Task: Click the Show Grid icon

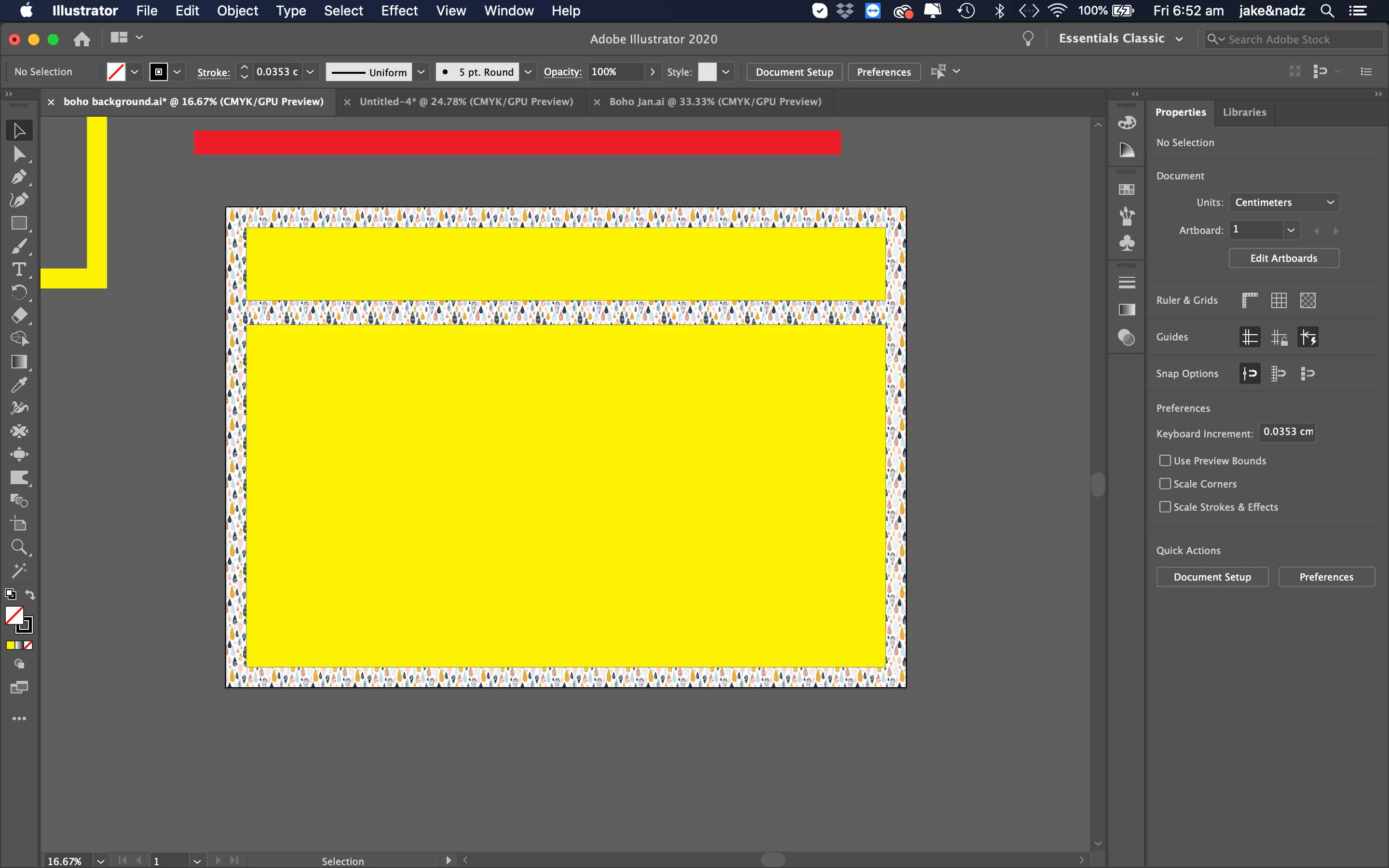Action: click(1279, 300)
